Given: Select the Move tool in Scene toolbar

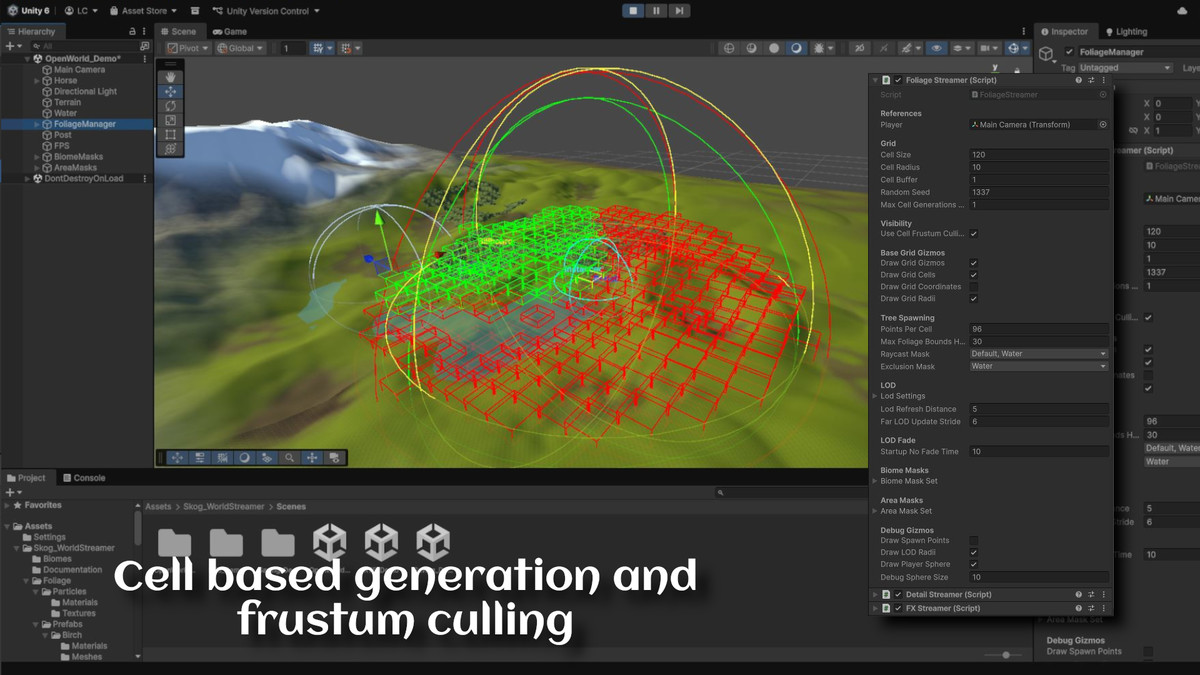Looking at the screenshot, I should click(x=170, y=91).
